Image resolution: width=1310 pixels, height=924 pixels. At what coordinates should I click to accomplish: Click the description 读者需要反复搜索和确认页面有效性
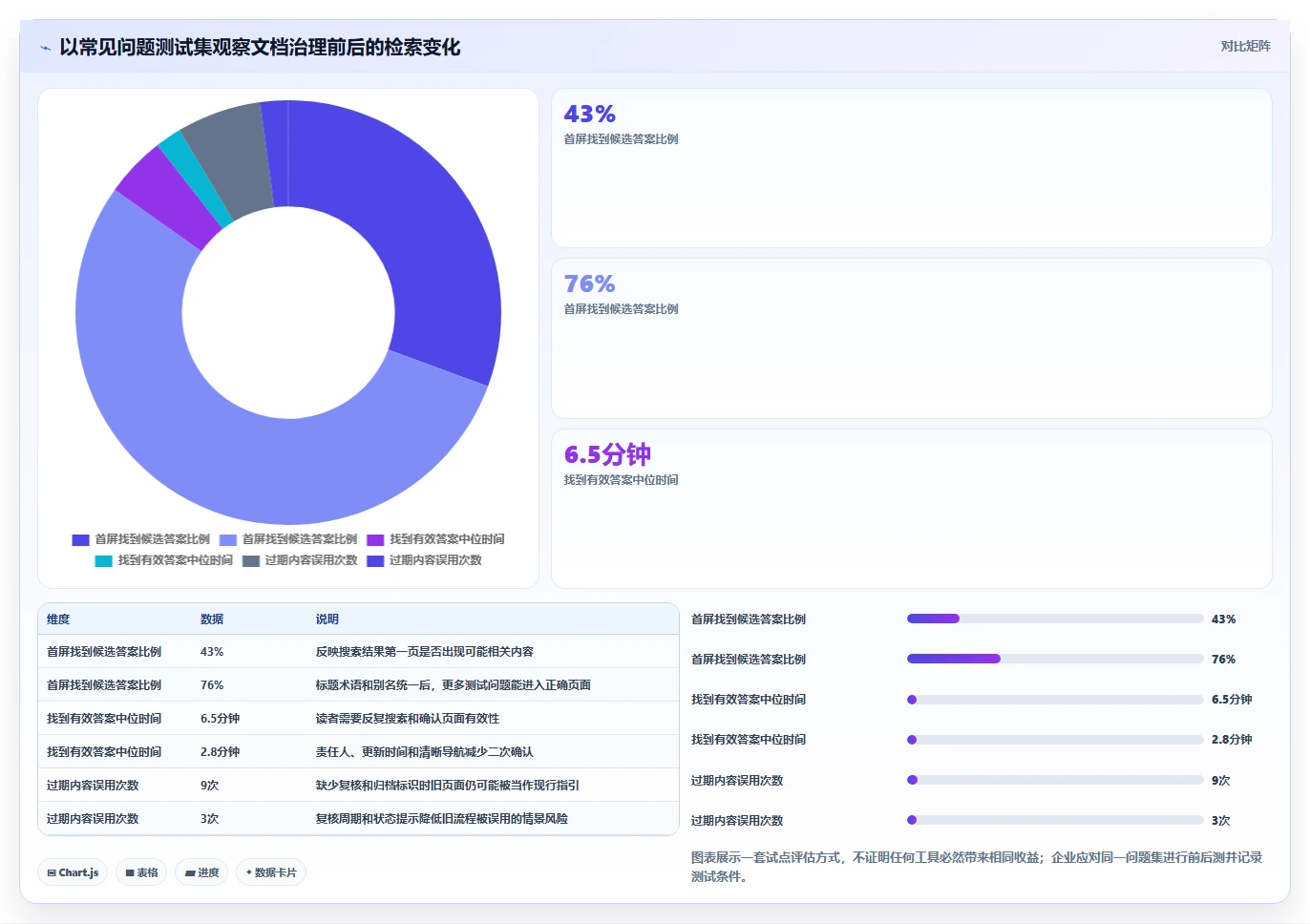coord(408,719)
